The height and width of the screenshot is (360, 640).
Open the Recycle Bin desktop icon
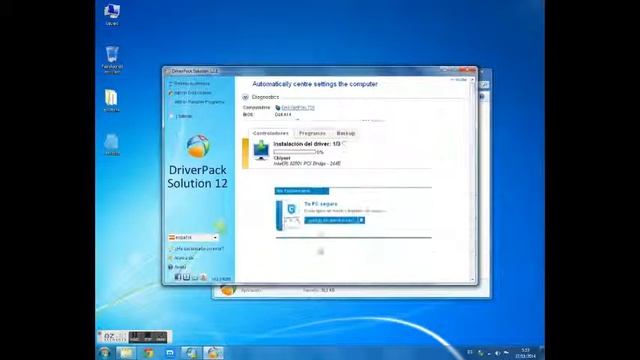112,59
